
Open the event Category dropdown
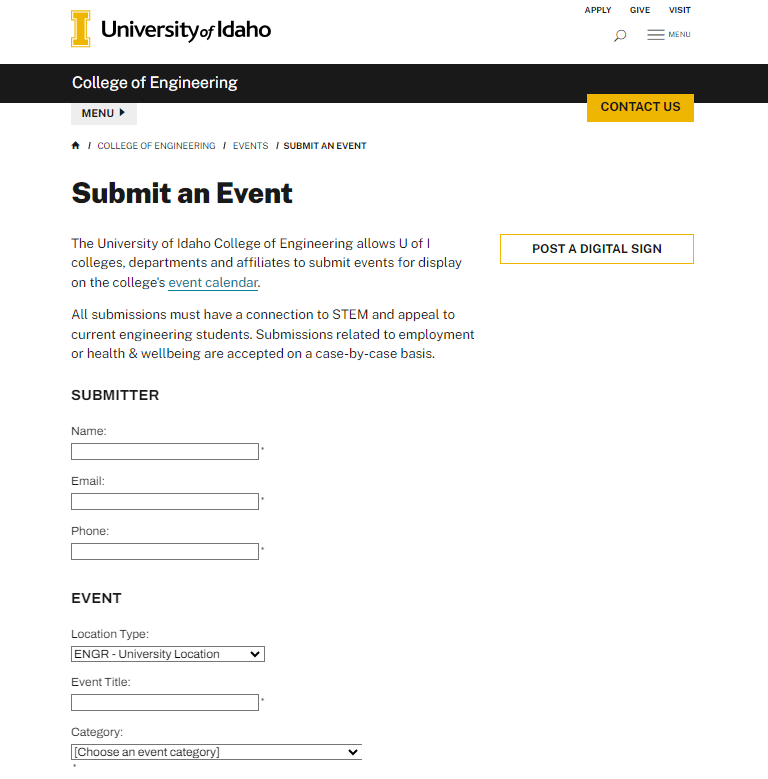point(216,752)
